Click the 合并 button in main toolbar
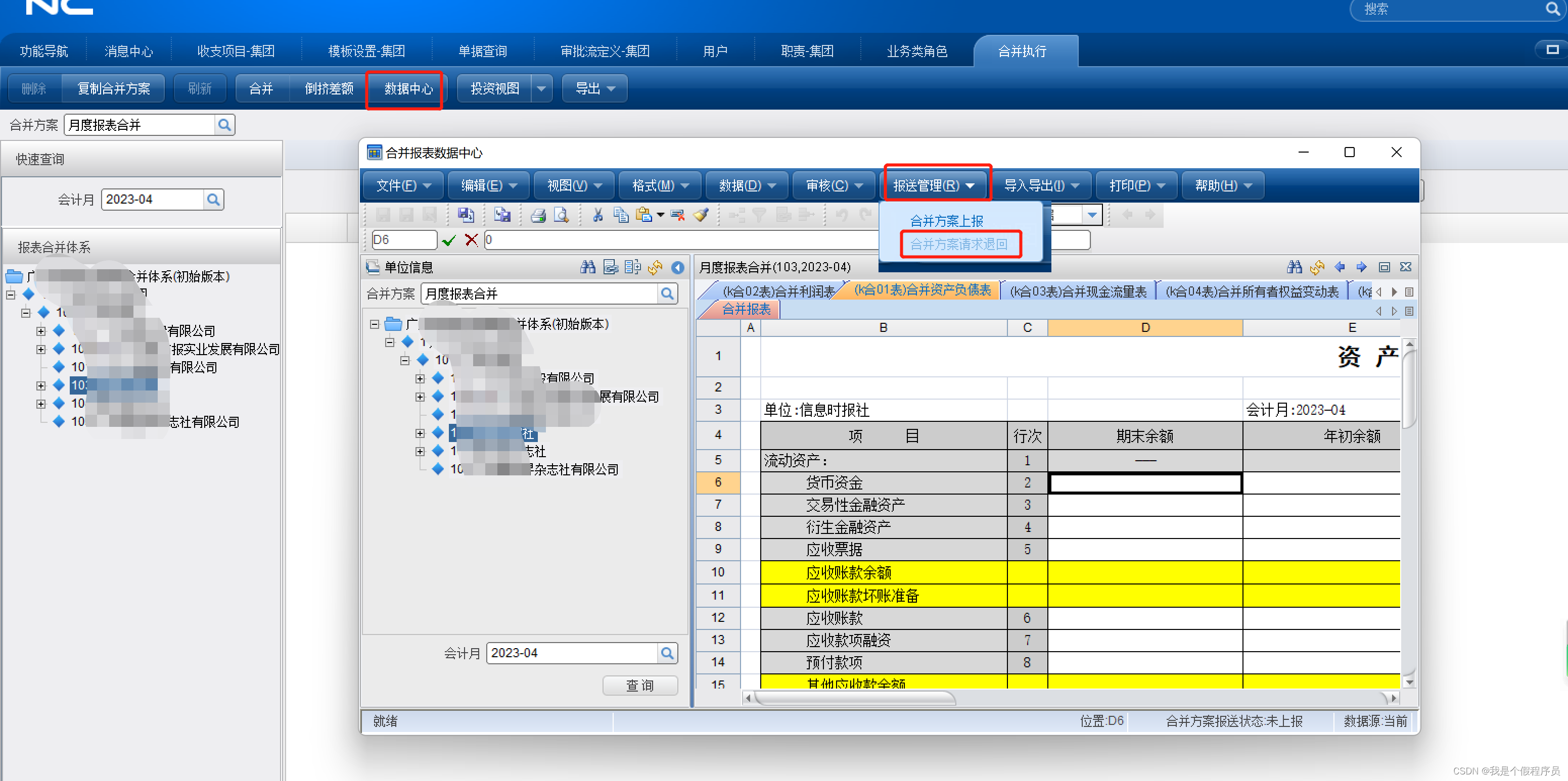Image resolution: width=1568 pixels, height=781 pixels. click(x=261, y=89)
